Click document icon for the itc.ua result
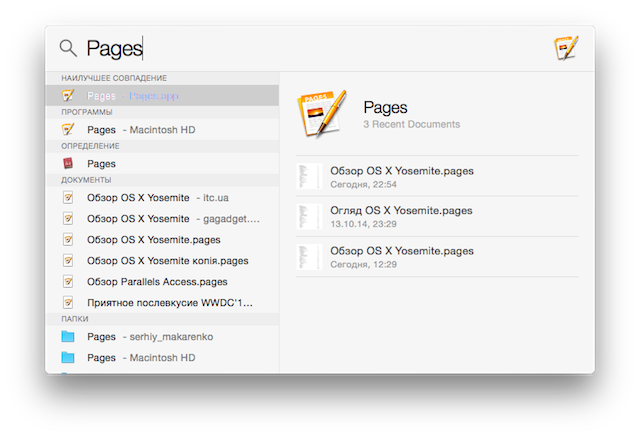The width and height of the screenshot is (640, 438). [x=68, y=198]
